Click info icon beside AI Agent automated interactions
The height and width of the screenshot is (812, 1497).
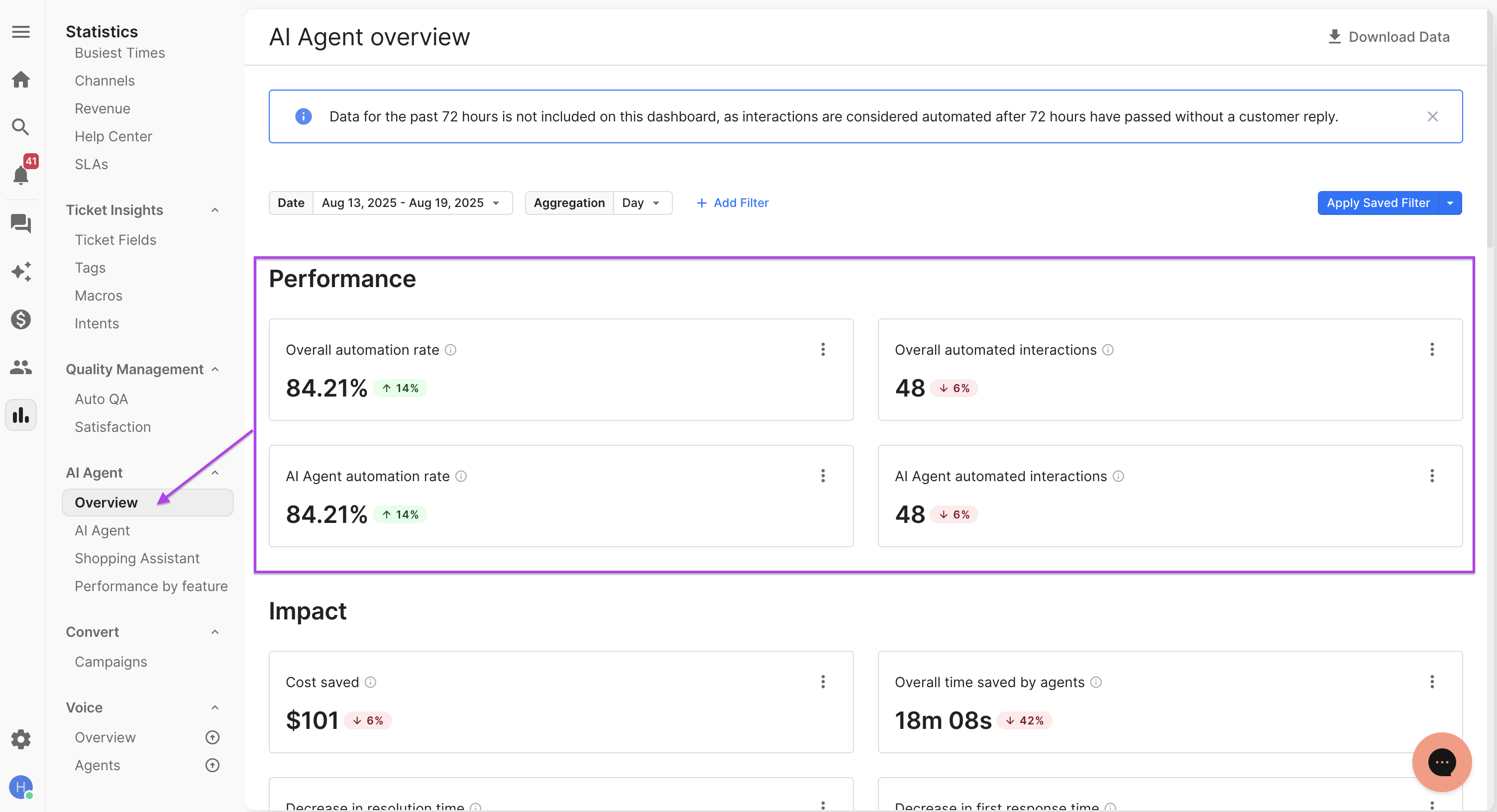(1119, 476)
